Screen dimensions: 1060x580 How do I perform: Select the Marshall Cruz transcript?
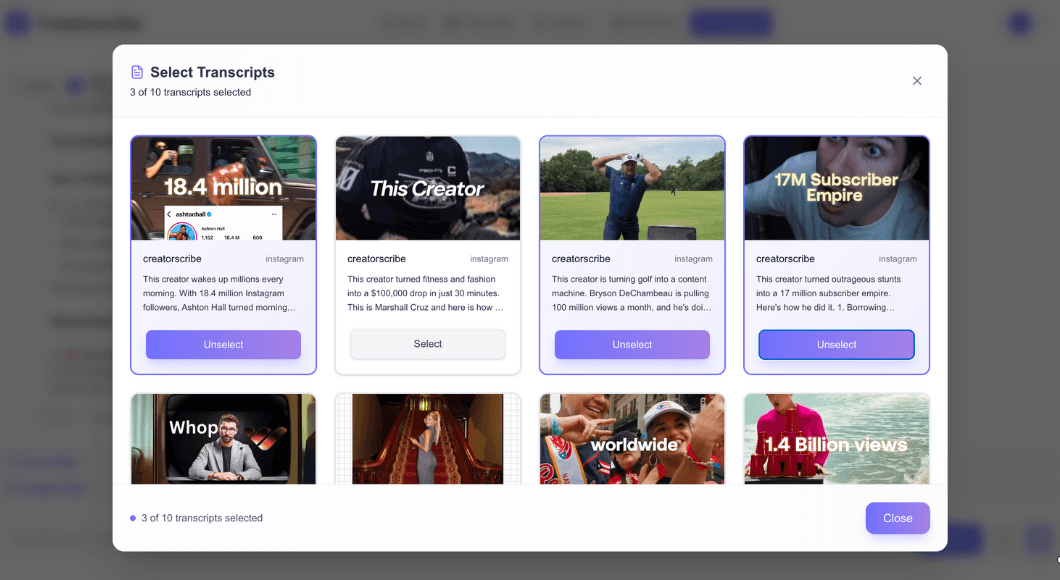coord(427,344)
